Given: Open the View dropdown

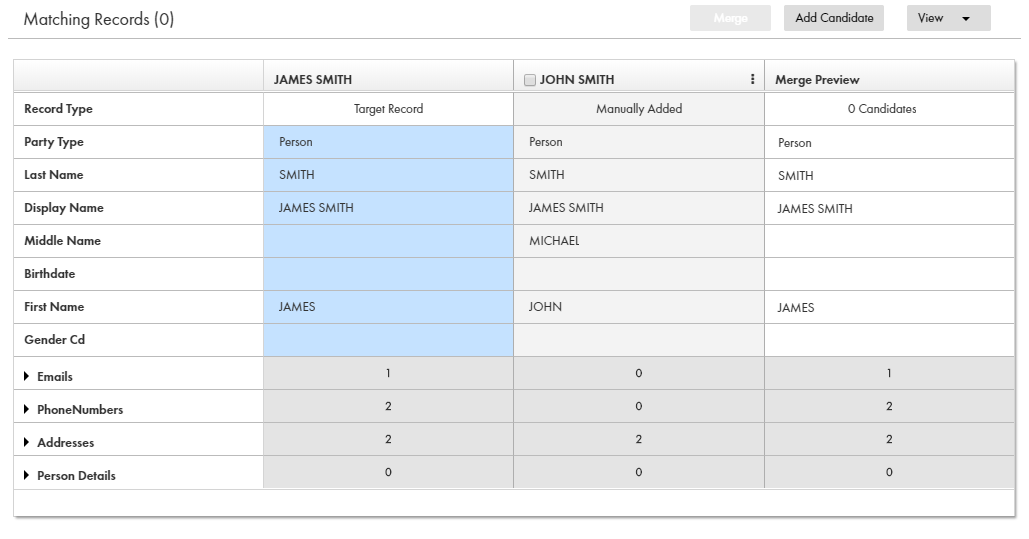Looking at the screenshot, I should pos(948,18).
